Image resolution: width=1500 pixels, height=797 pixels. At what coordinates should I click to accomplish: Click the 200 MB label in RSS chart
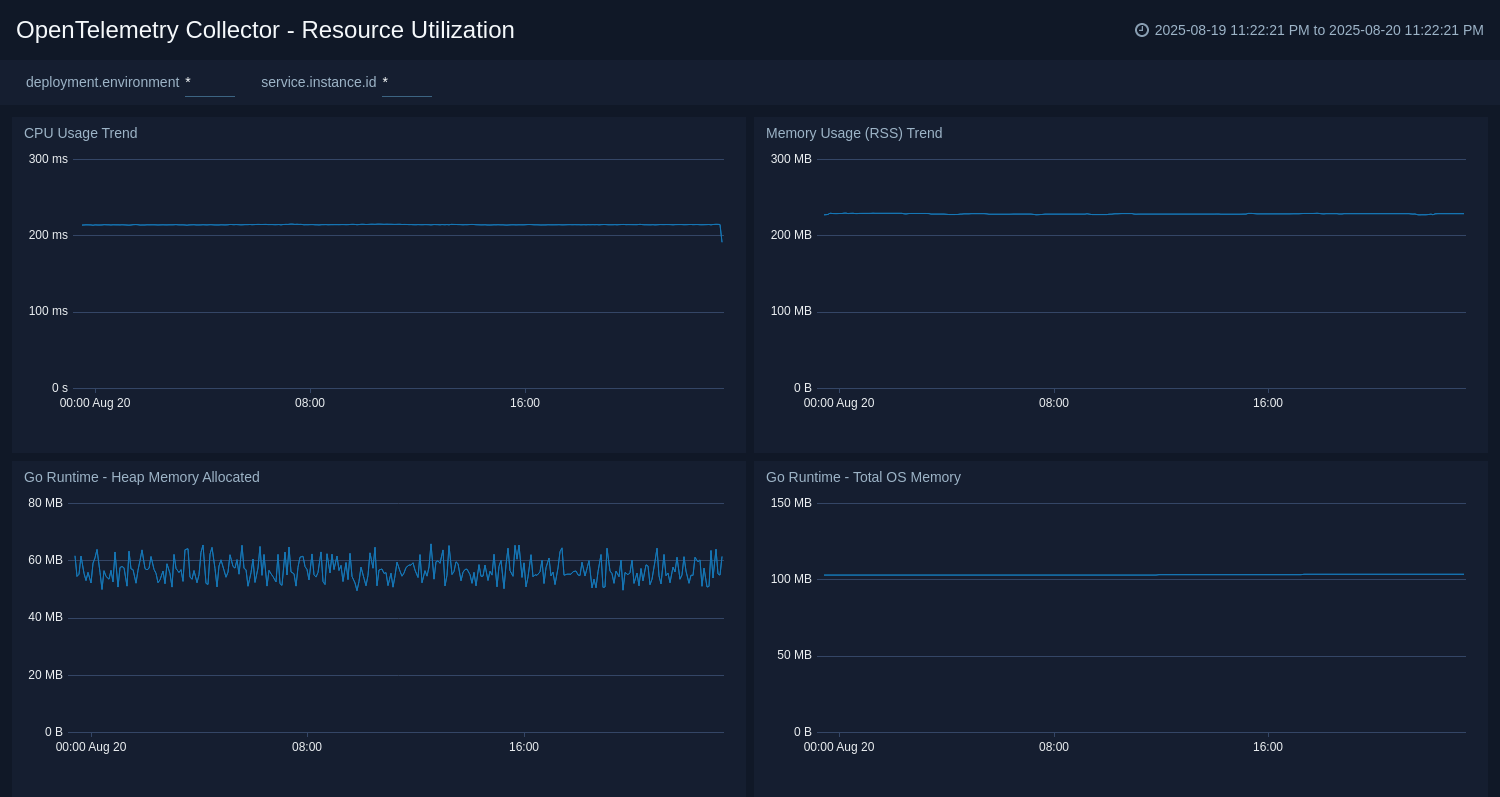click(791, 235)
